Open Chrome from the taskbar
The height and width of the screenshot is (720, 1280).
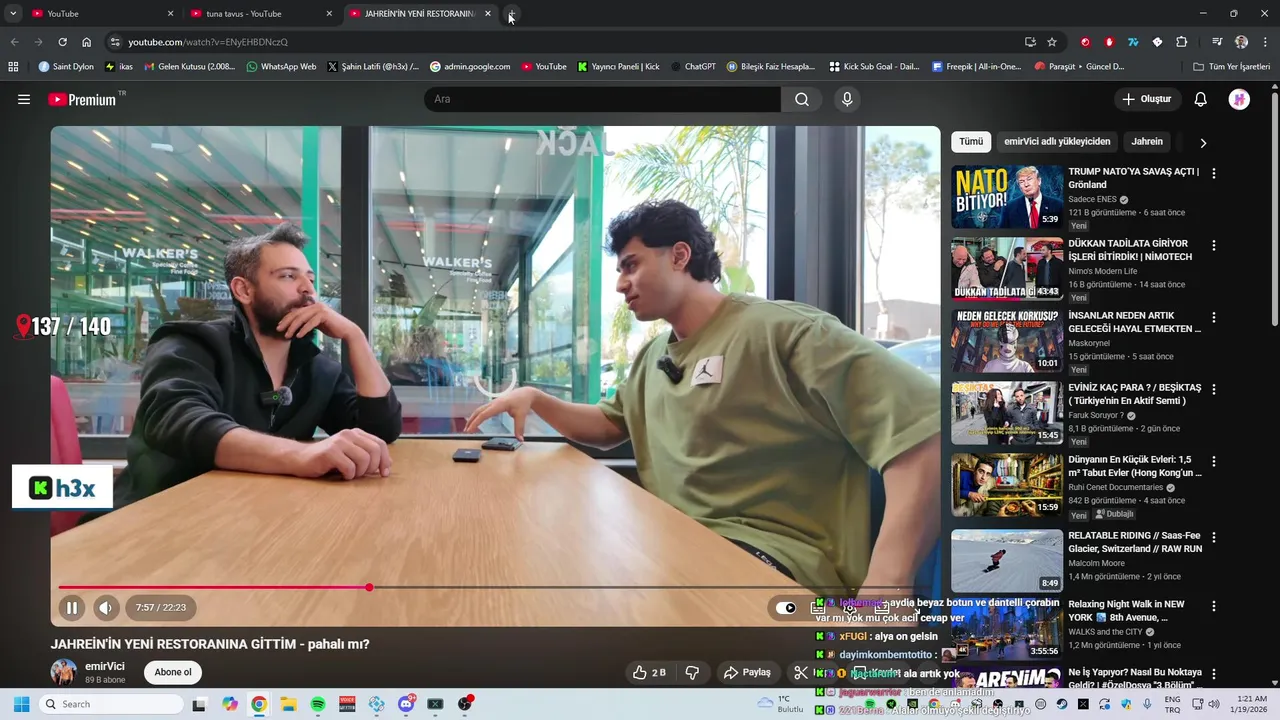tap(259, 704)
